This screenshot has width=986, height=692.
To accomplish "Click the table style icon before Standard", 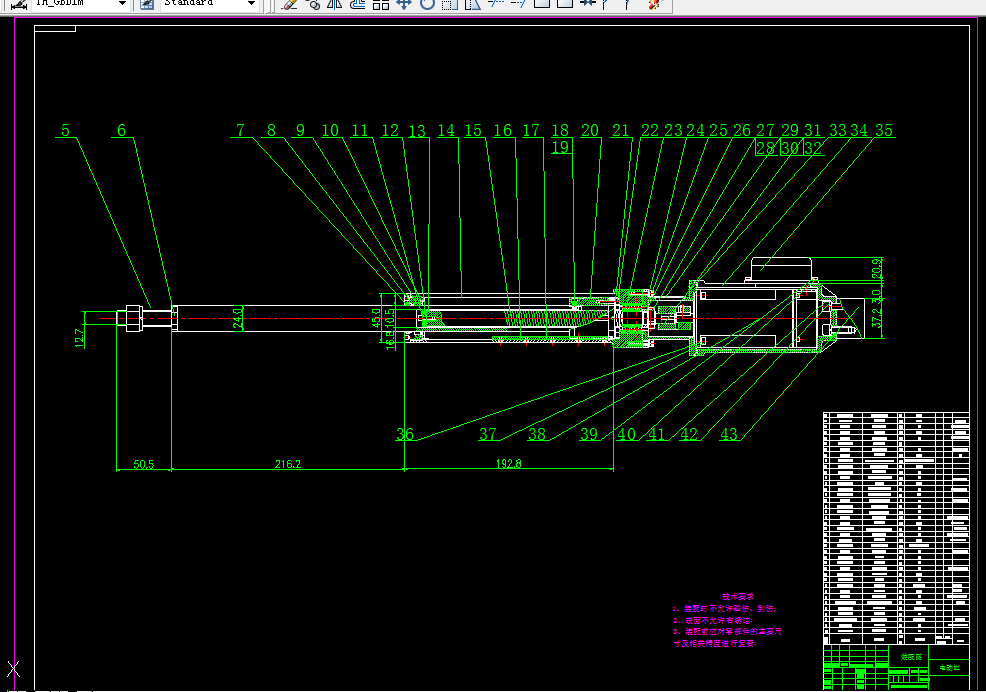I will (147, 4).
